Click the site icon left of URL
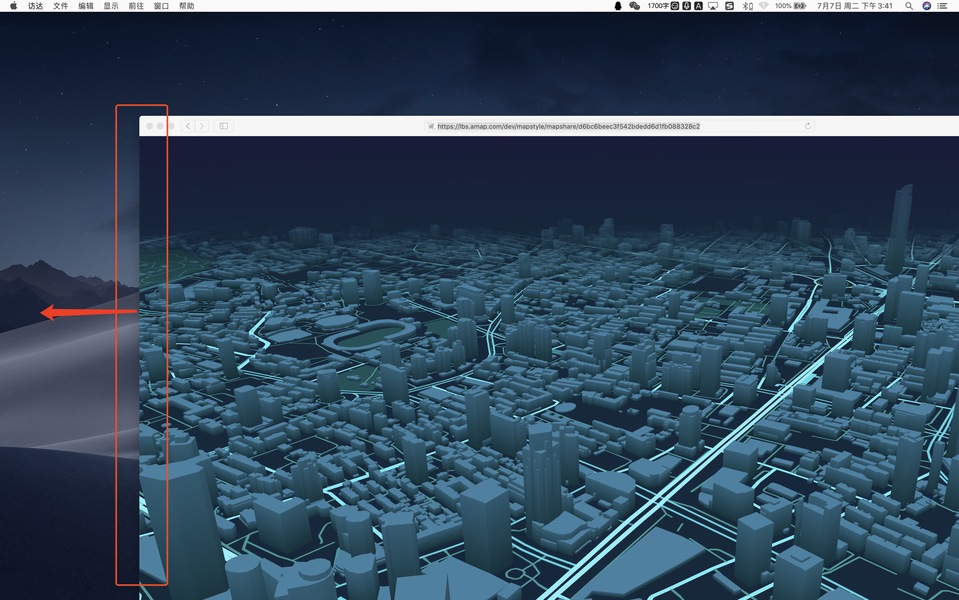The image size is (959, 600). [431, 126]
